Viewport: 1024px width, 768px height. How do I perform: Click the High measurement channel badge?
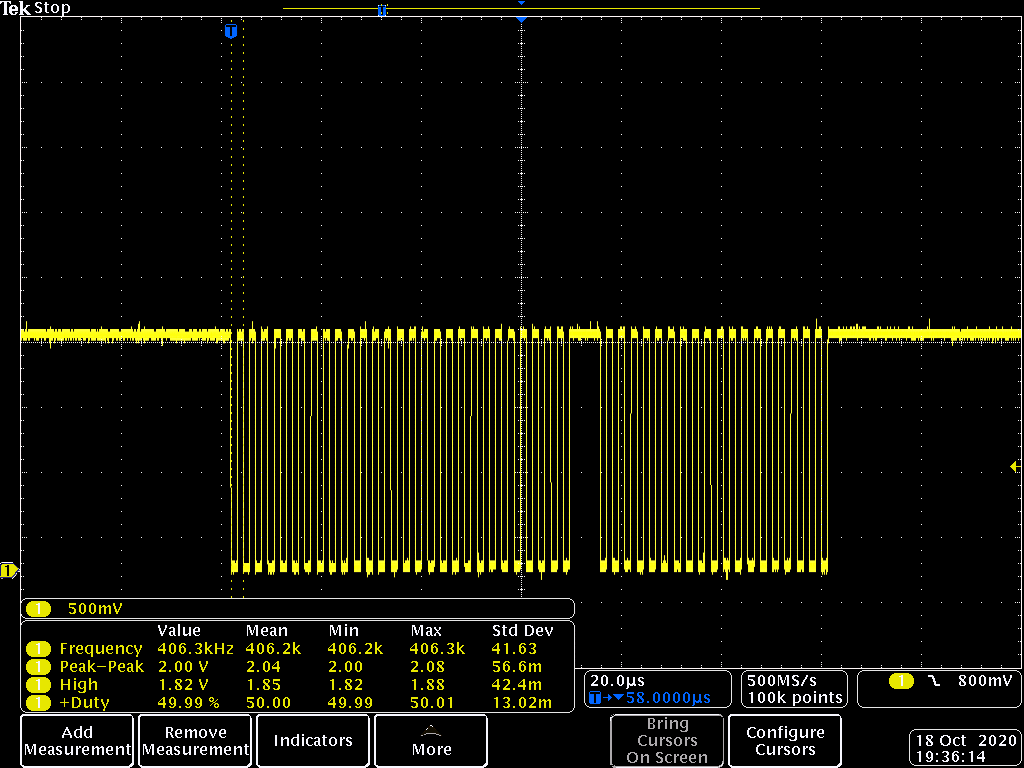click(x=39, y=685)
